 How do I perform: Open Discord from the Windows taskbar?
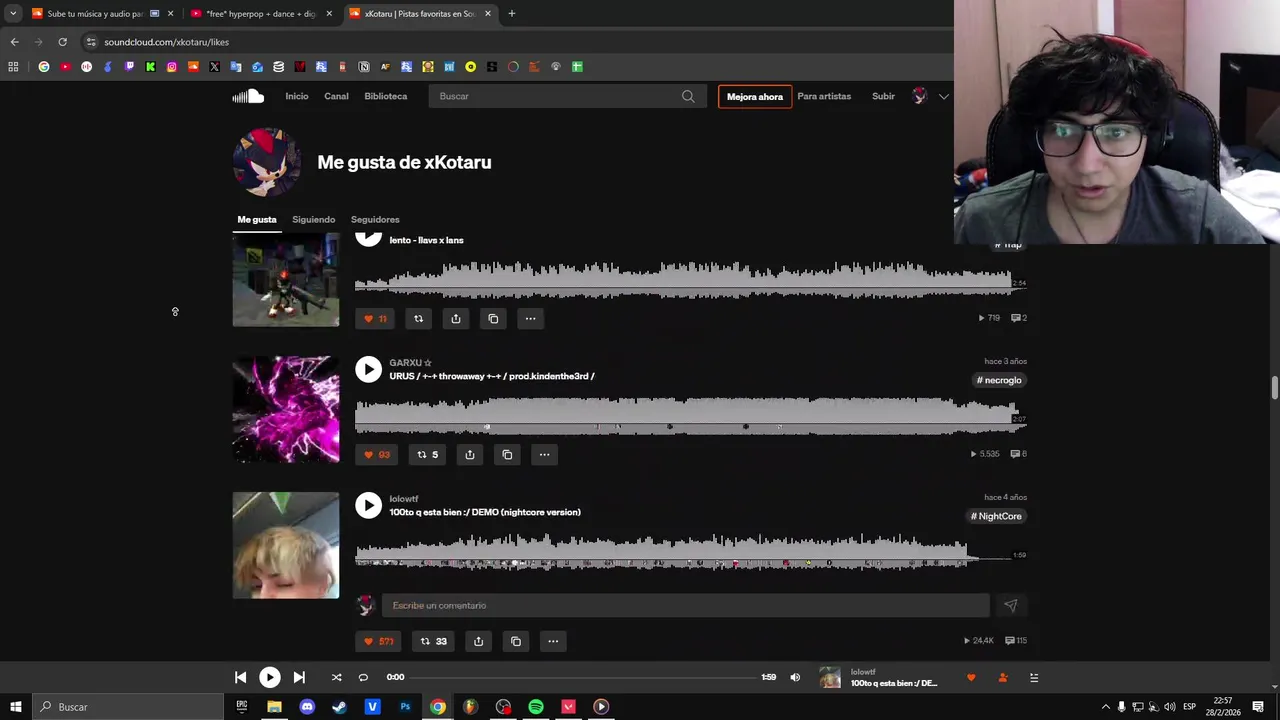coord(307,707)
